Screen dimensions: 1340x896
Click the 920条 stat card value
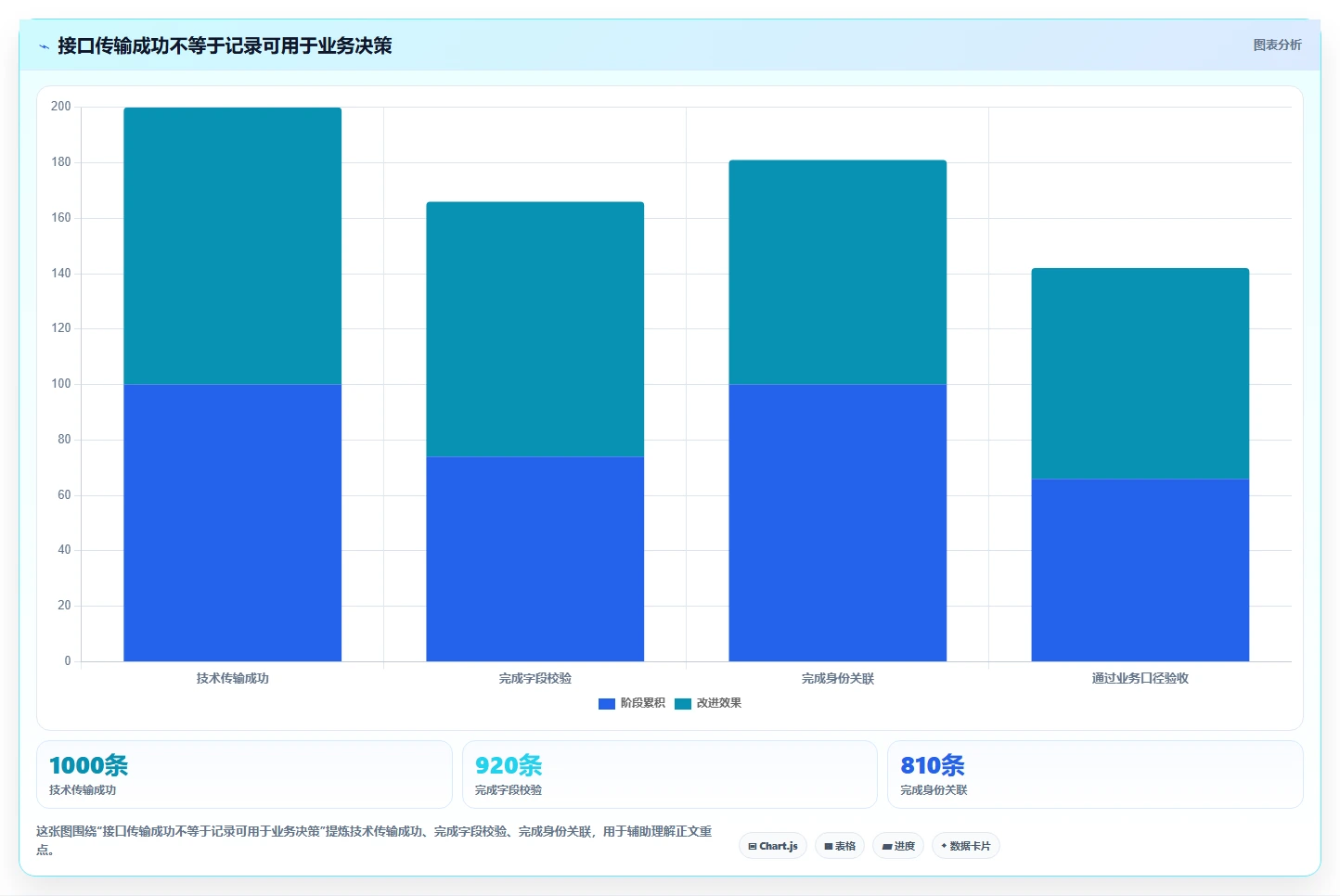click(x=509, y=765)
